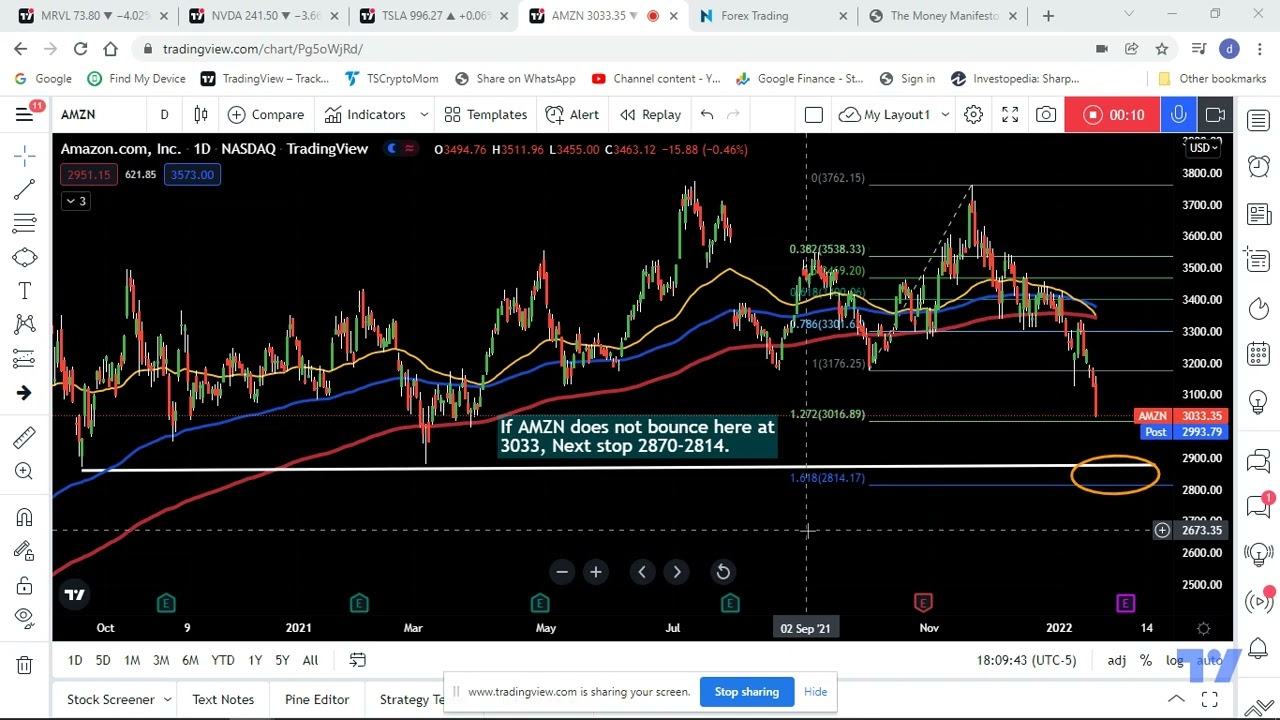Take a chart snapshot with camera

click(x=1046, y=115)
